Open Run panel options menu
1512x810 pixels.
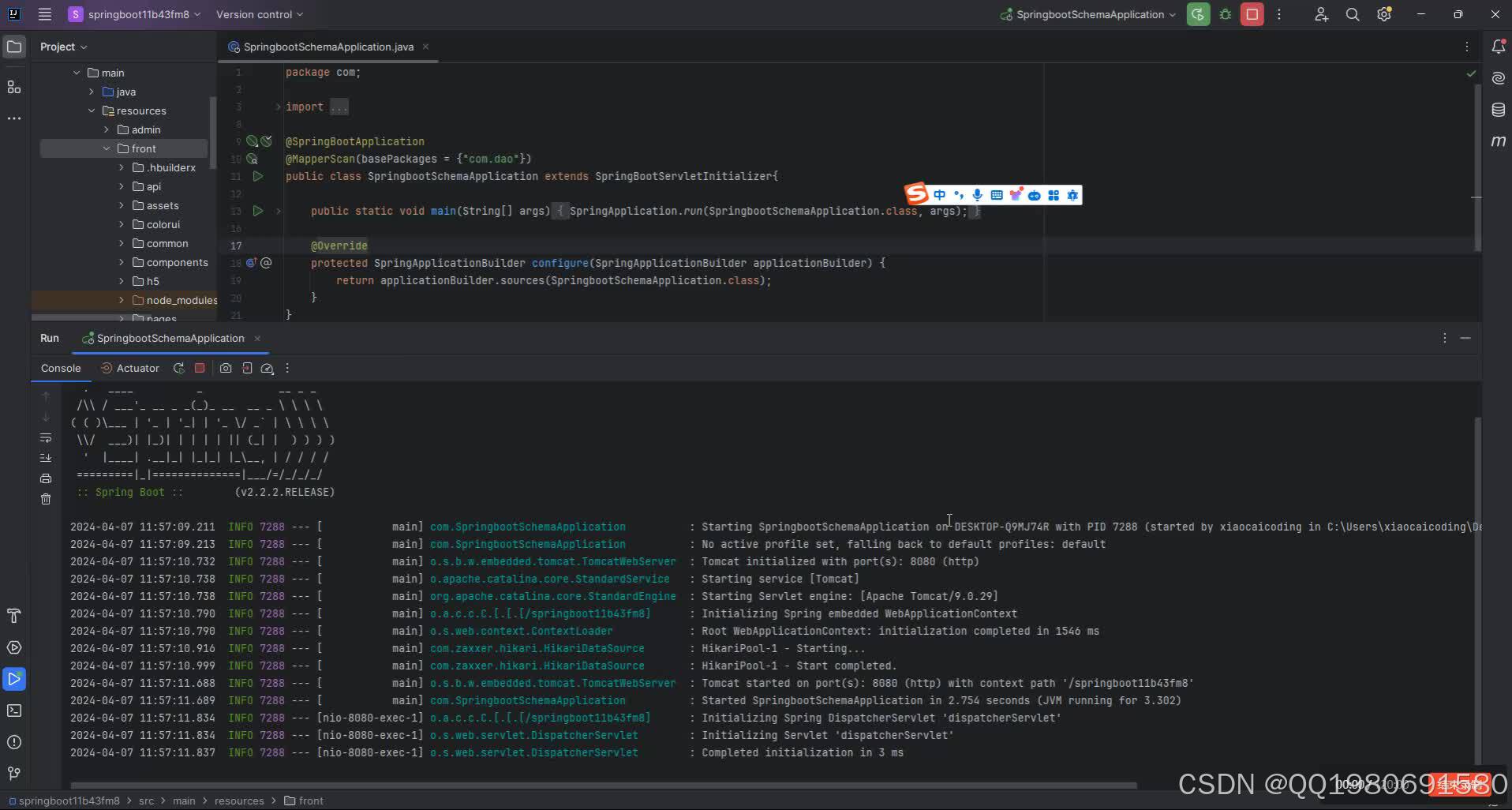pos(1445,338)
